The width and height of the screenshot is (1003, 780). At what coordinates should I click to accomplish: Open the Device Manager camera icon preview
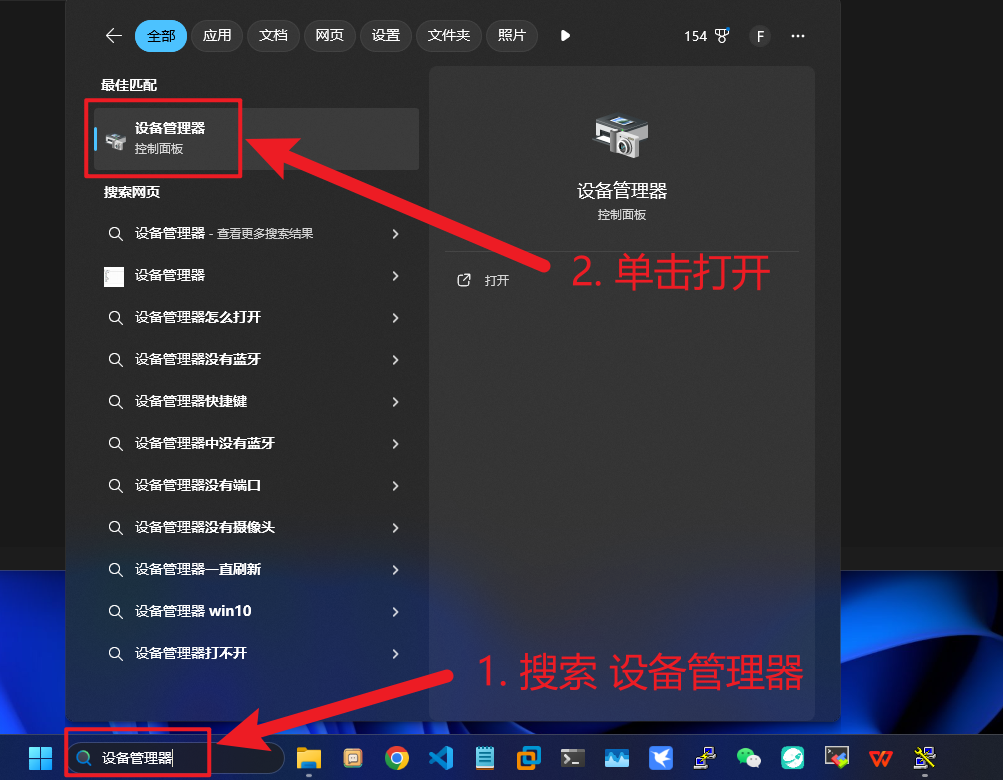(x=621, y=133)
